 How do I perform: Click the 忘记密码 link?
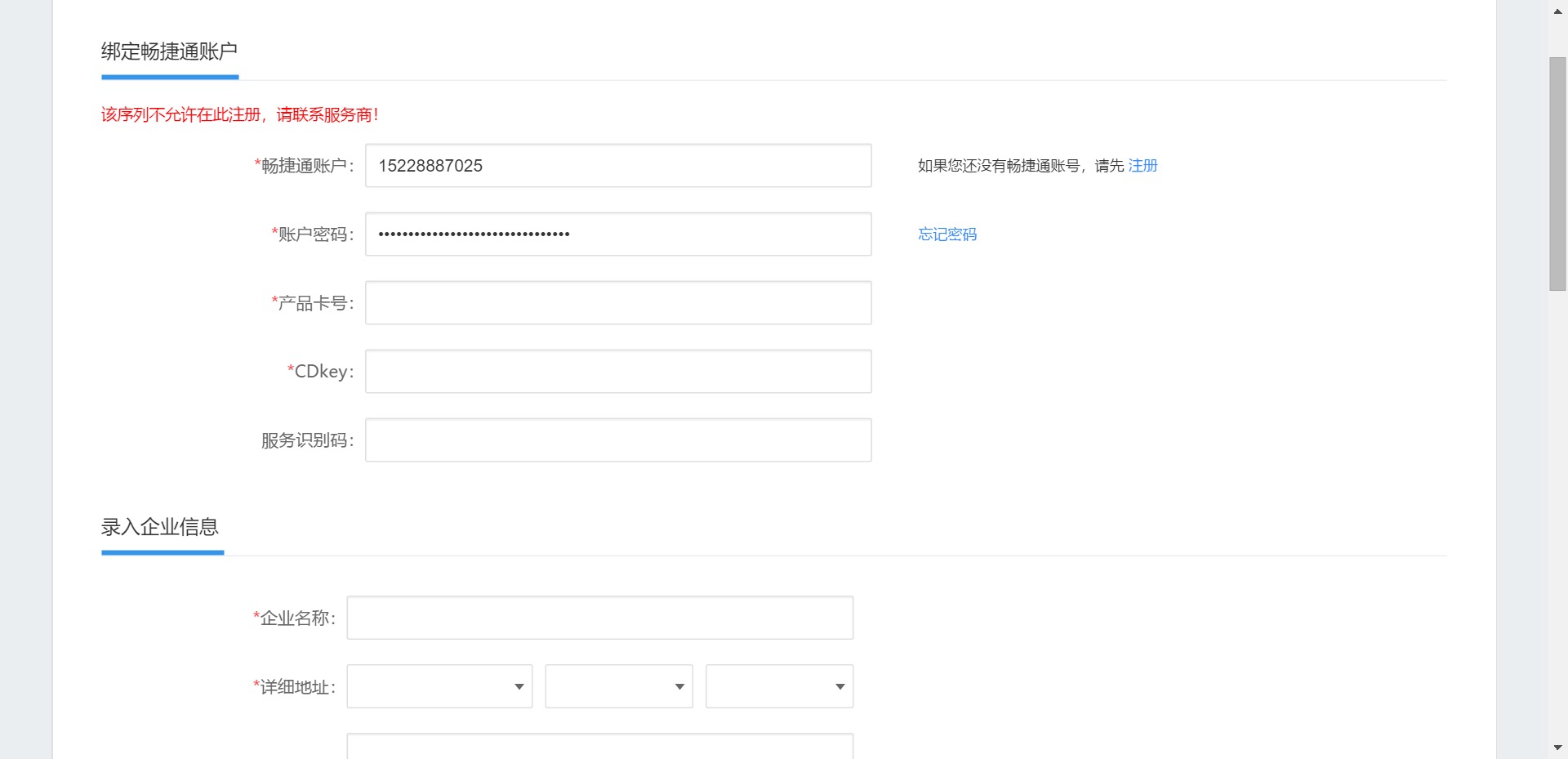point(947,234)
